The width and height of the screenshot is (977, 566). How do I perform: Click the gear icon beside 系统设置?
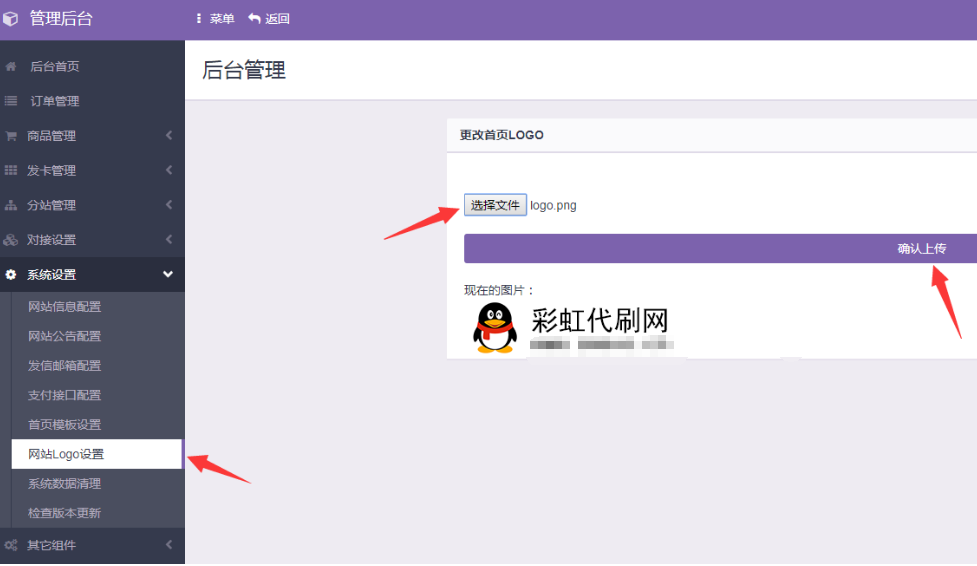point(11,275)
